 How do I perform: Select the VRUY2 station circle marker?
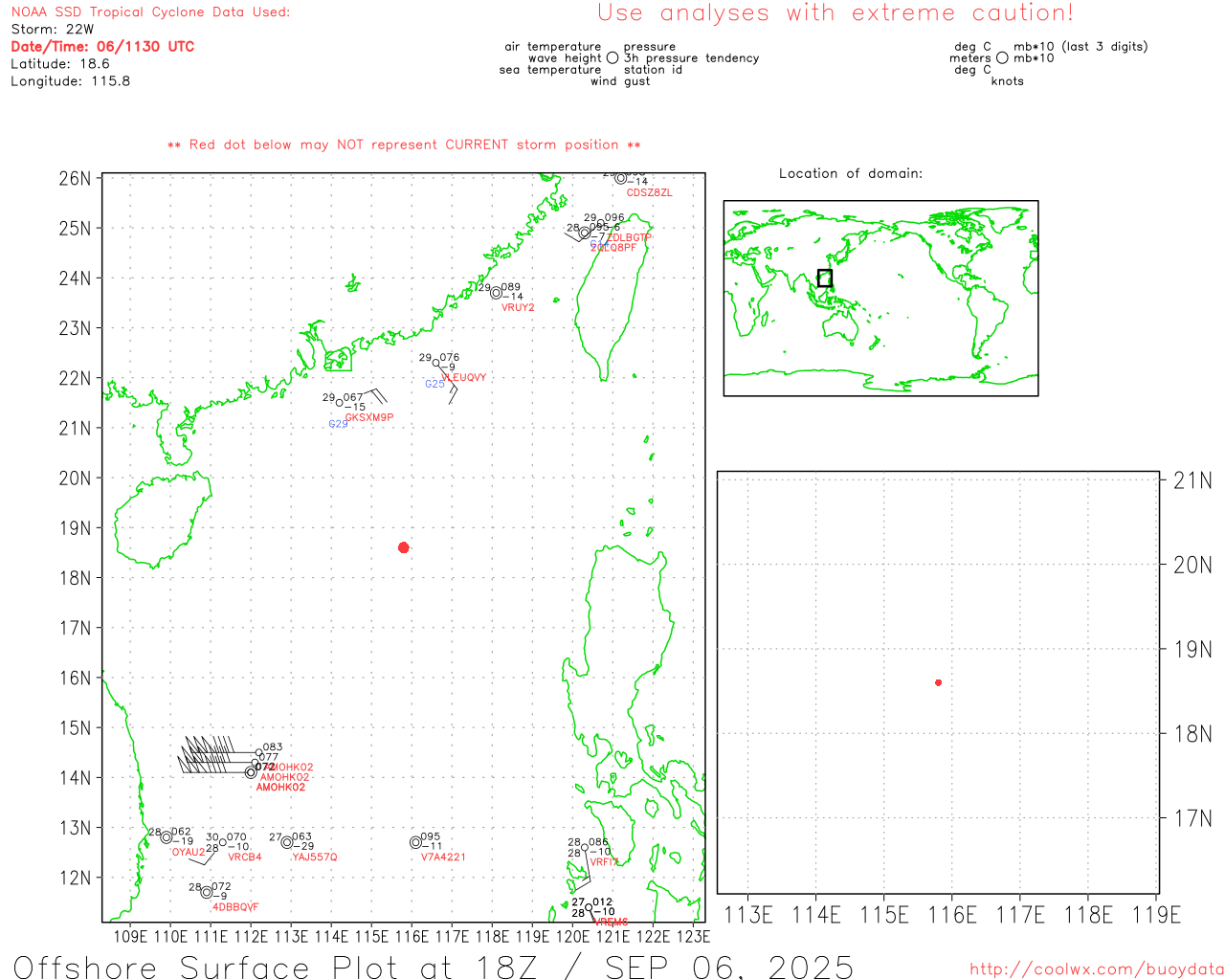coord(497,293)
